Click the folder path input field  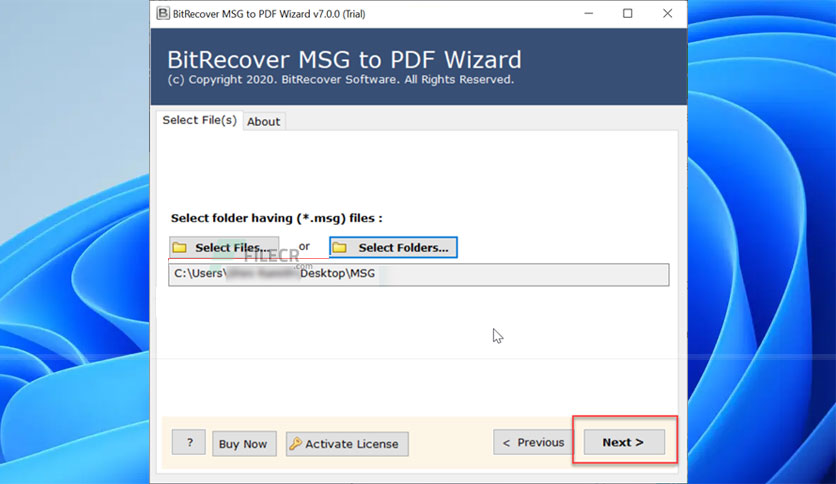(x=419, y=275)
